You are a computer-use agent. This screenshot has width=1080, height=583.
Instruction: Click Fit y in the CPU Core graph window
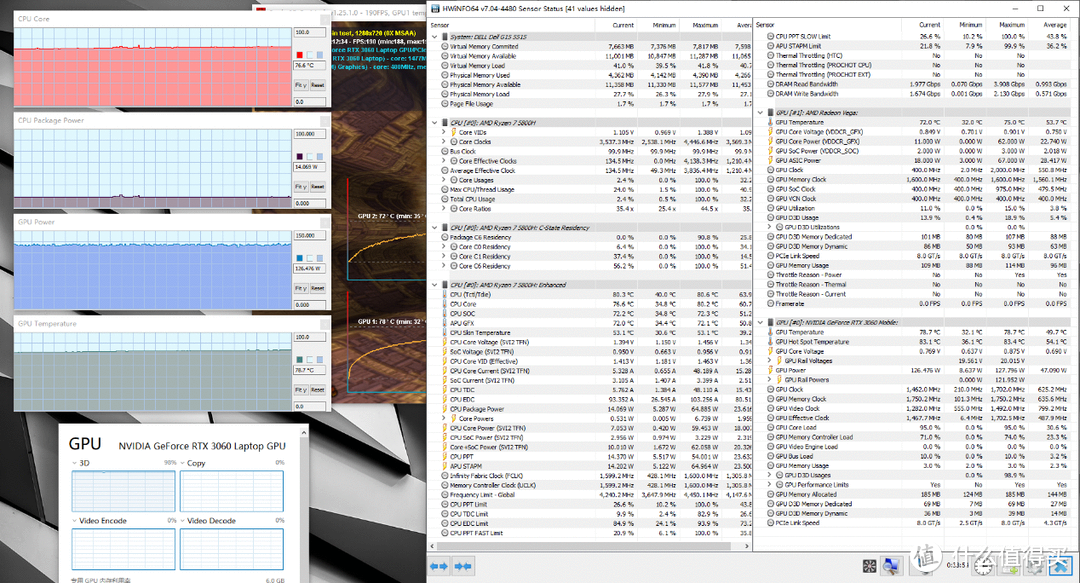[x=300, y=85]
